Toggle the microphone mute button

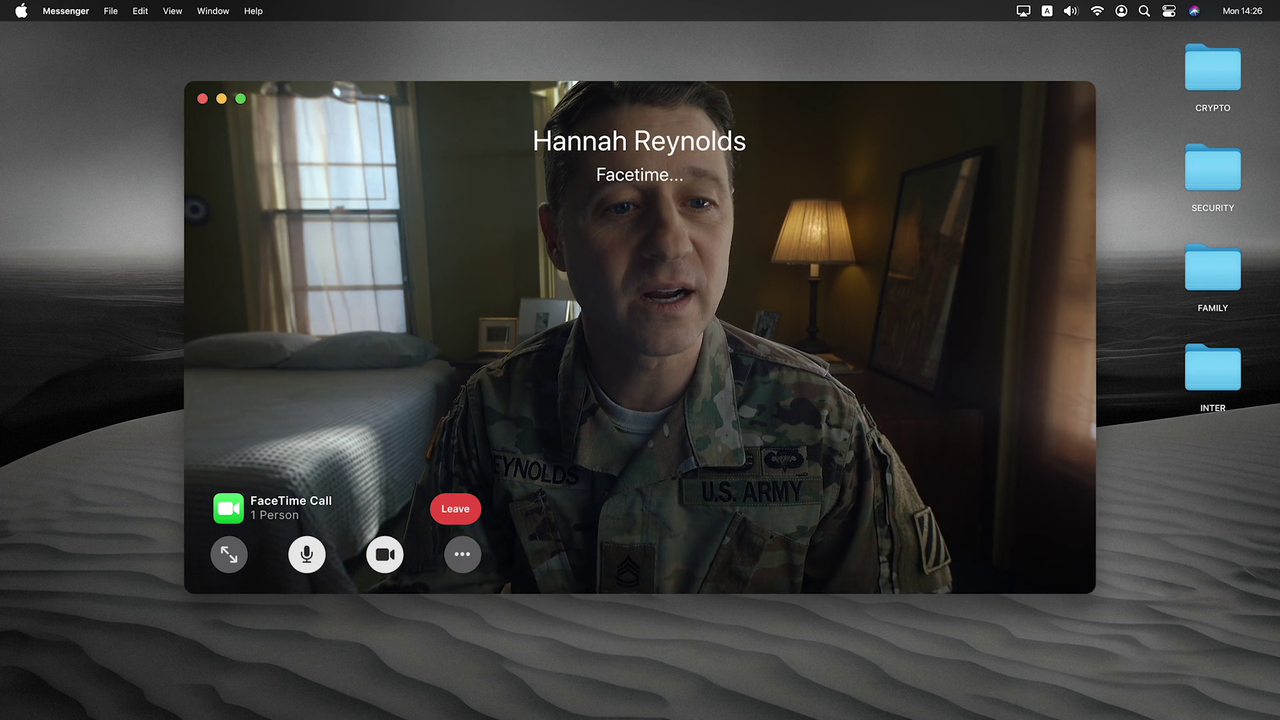(307, 554)
